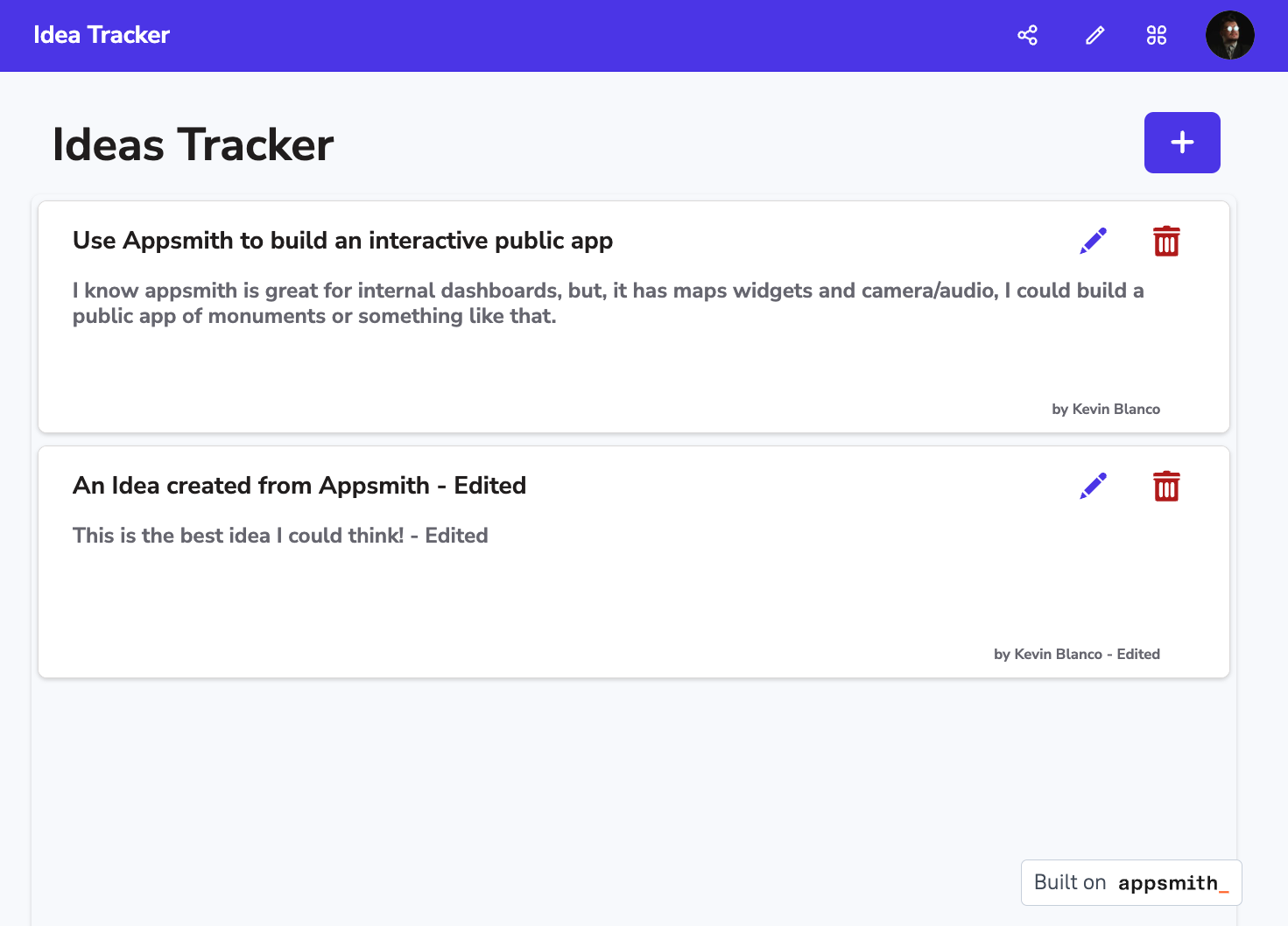
Task: Click the "by Kevin Blanco" author label
Action: tap(1105, 409)
